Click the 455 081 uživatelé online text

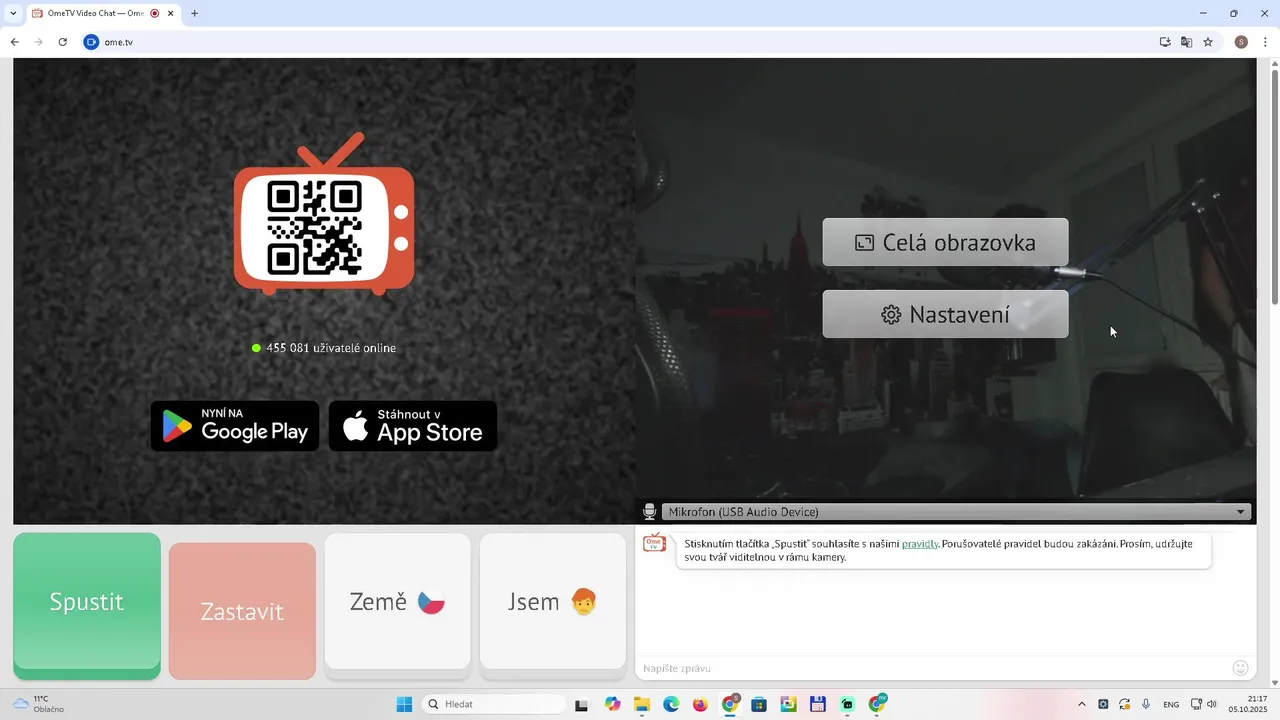(x=331, y=348)
